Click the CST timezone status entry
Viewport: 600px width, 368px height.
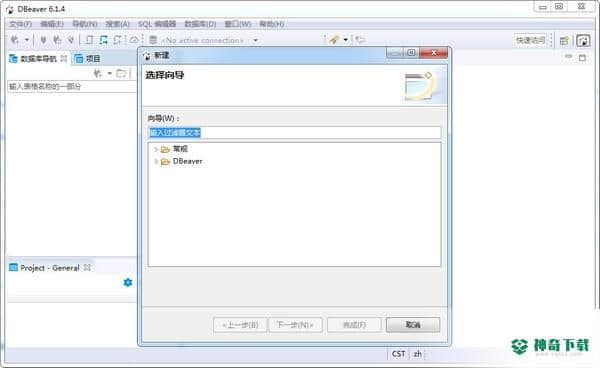click(x=398, y=354)
